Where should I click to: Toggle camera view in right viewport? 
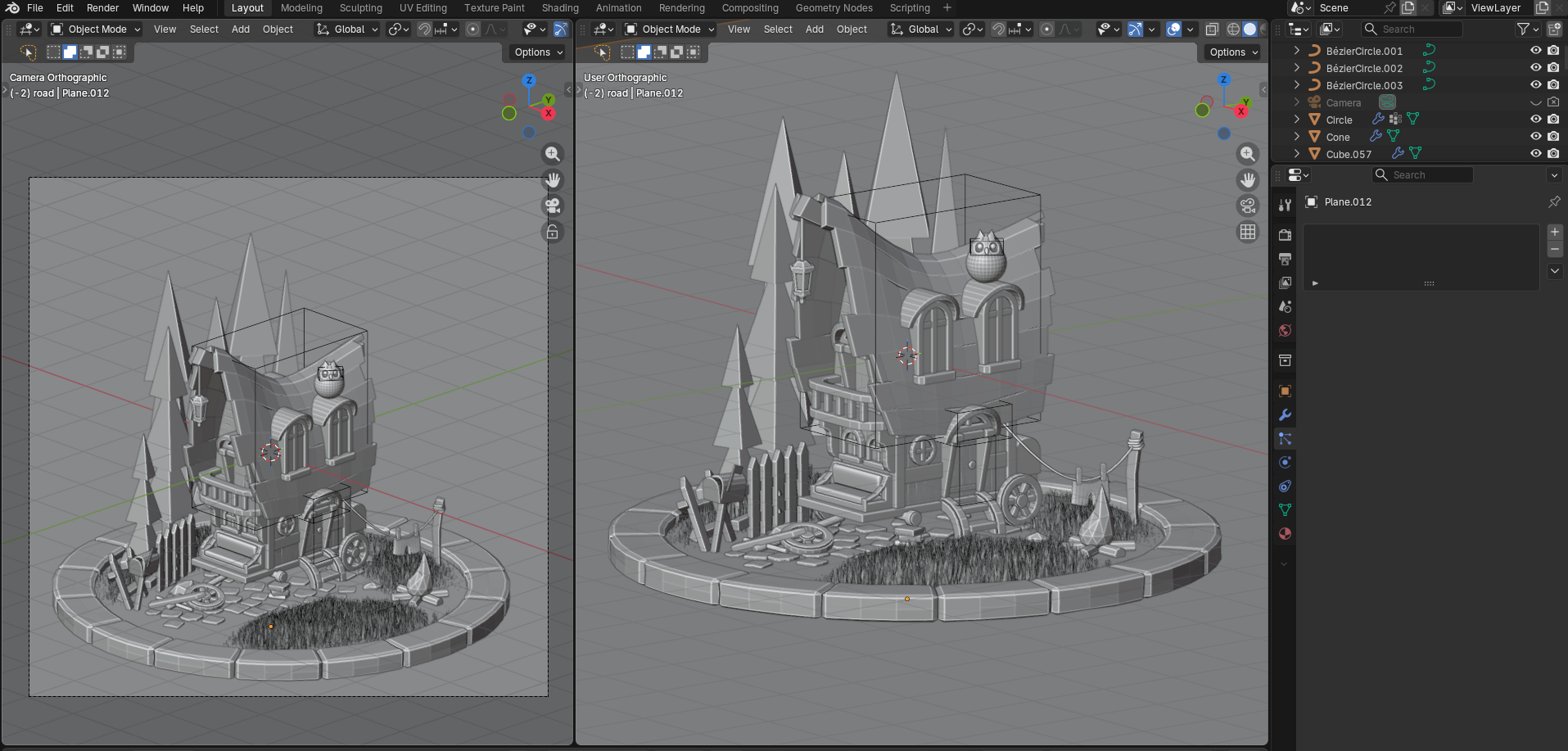[x=1247, y=206]
